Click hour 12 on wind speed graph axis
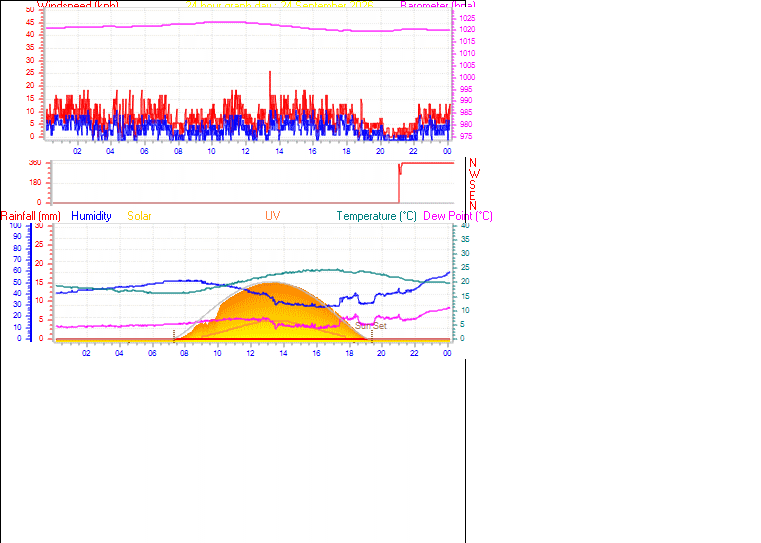Image resolution: width=761 pixels, height=543 pixels. pyautogui.click(x=246, y=151)
